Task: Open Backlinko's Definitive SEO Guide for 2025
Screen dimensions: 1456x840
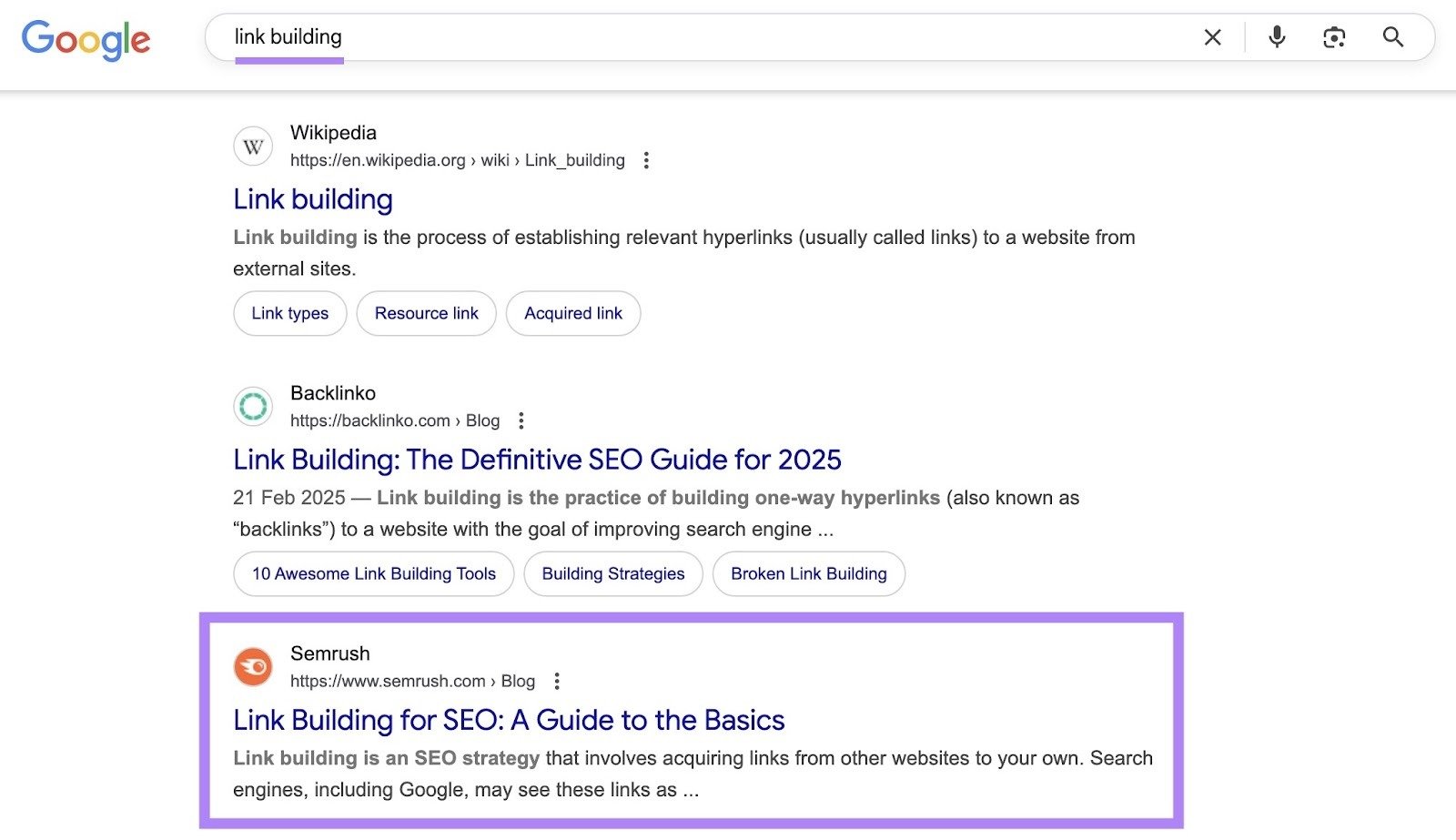Action: tap(537, 460)
